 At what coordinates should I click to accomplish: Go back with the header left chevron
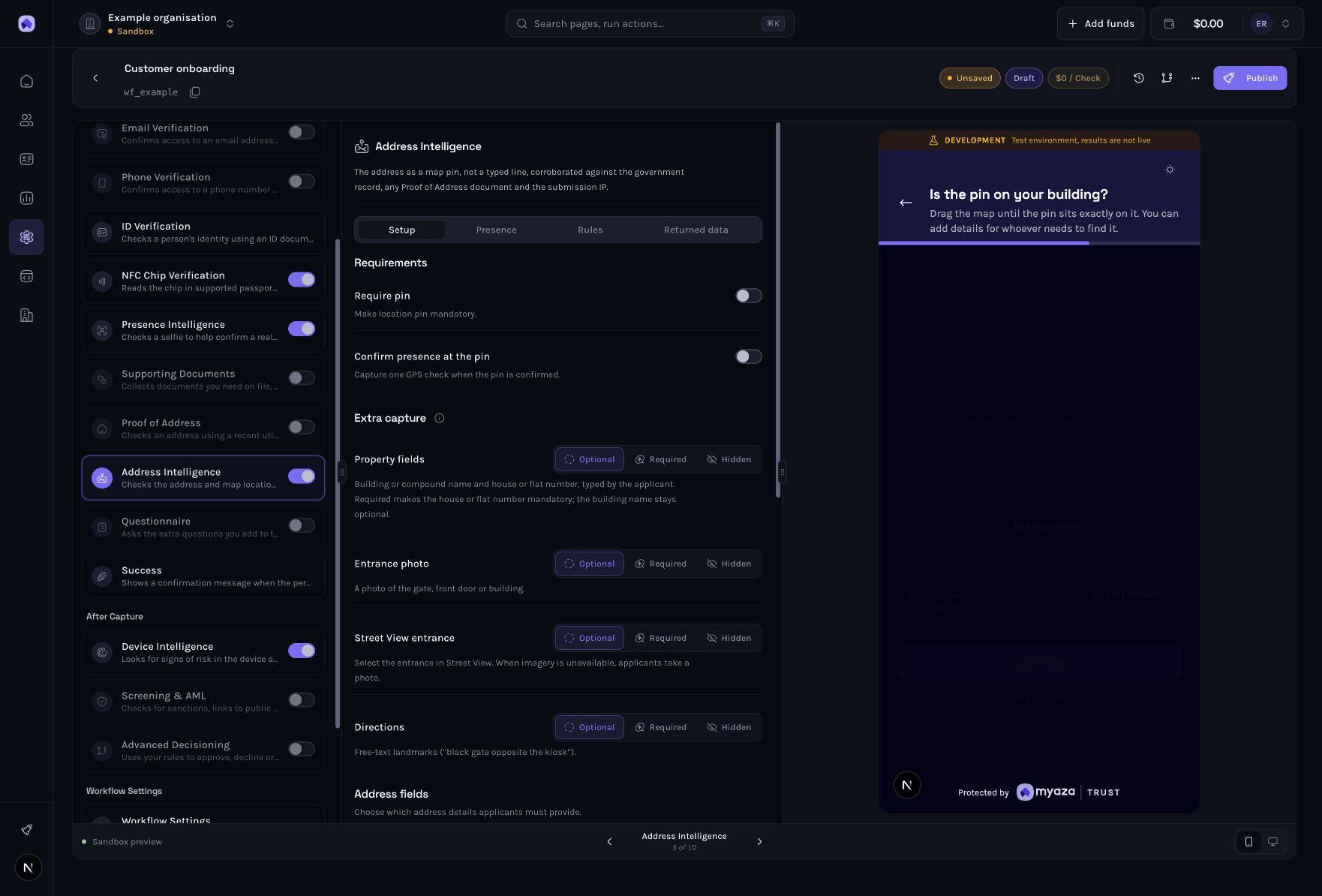pyautogui.click(x=95, y=78)
